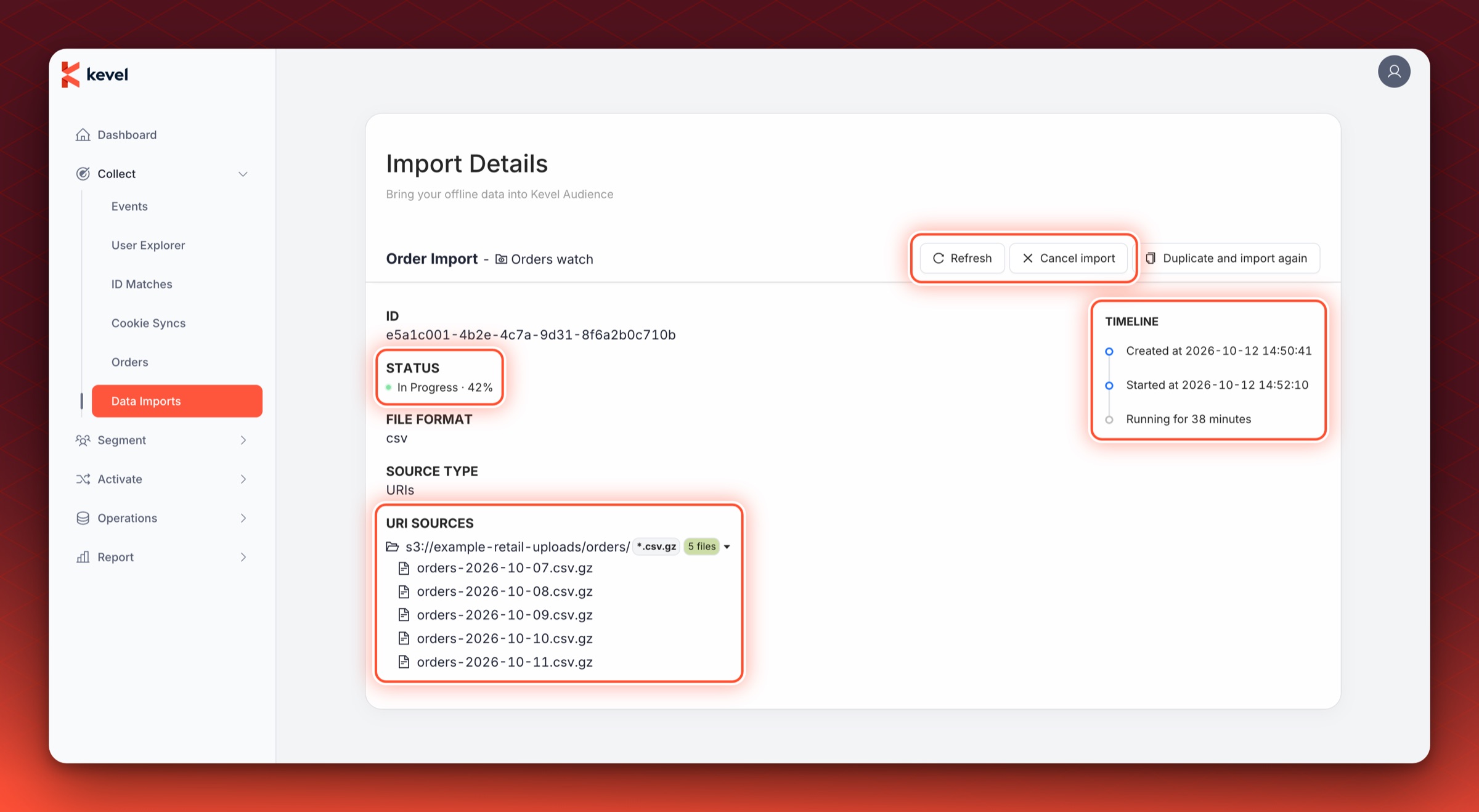Open the user profile avatar
1479x812 pixels.
pyautogui.click(x=1394, y=71)
